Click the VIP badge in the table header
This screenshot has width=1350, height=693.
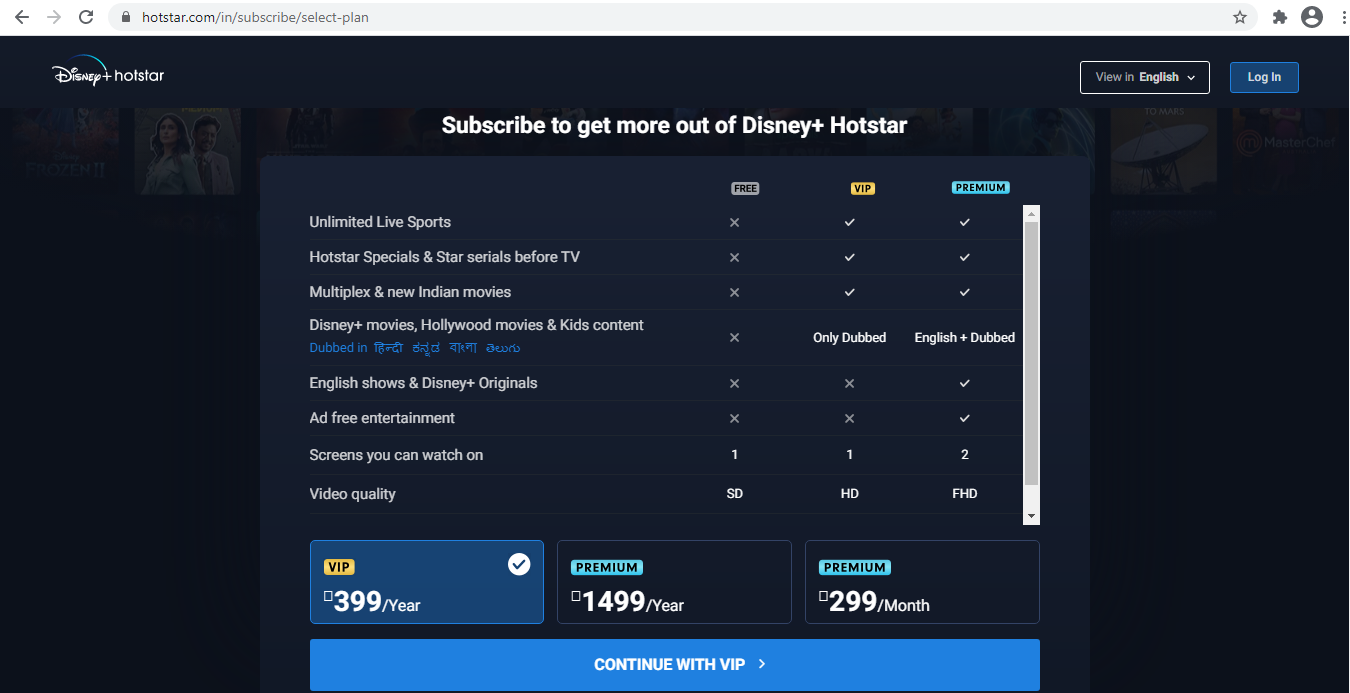(862, 188)
